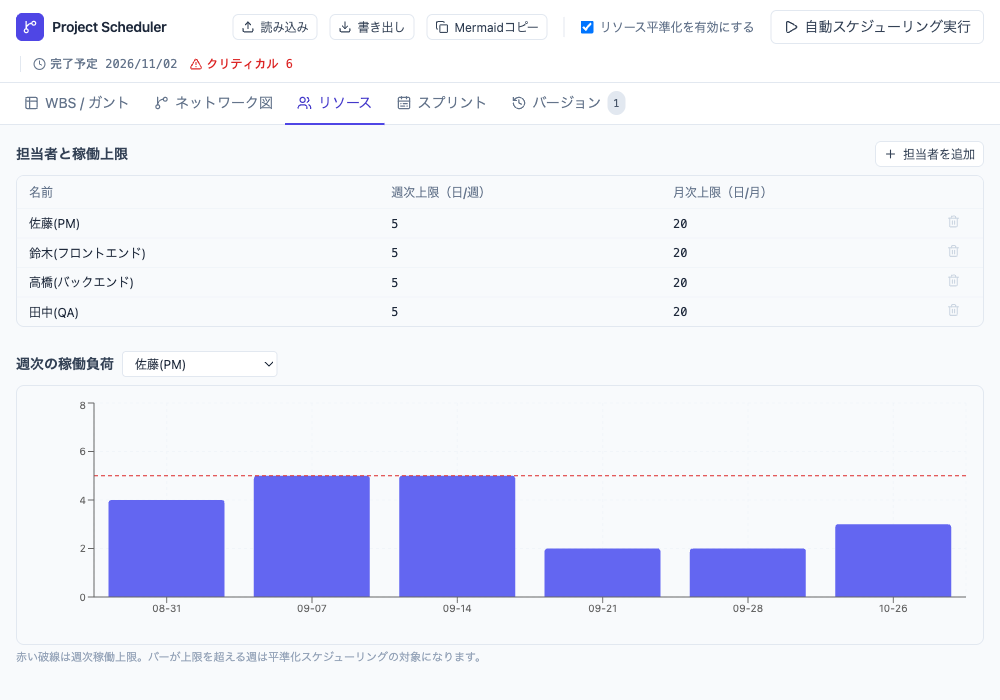Click the クリティカル warning triangle icon

click(x=196, y=64)
